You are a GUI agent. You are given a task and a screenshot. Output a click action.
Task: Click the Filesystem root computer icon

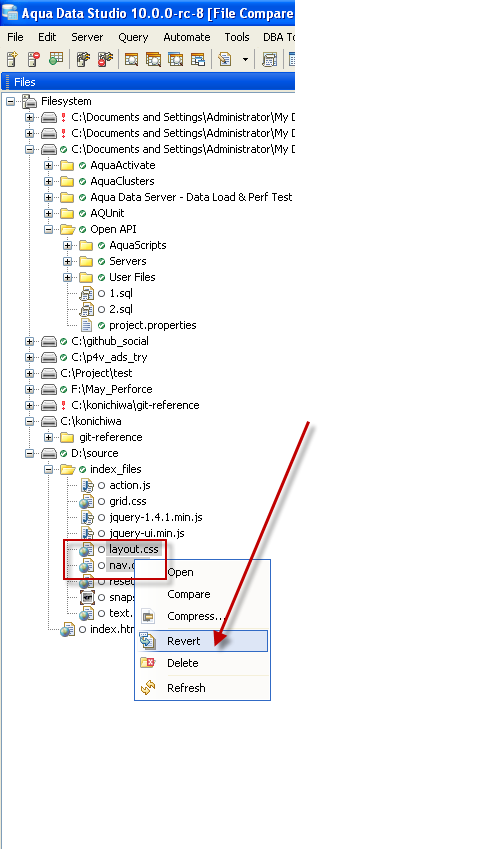coord(29,101)
